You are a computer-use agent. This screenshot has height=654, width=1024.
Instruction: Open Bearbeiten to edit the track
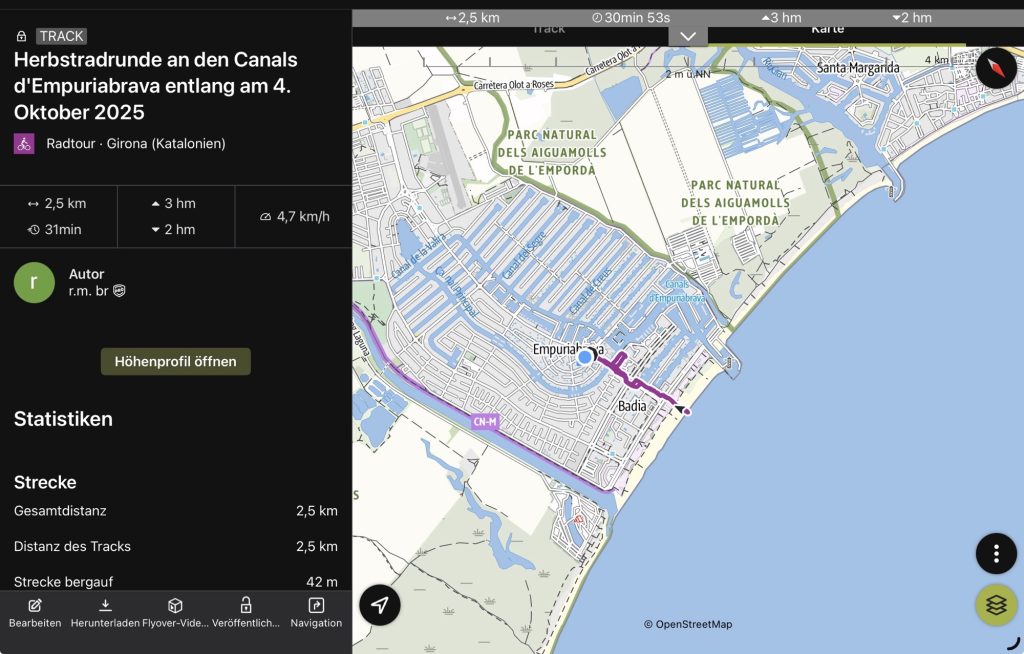(x=35, y=612)
